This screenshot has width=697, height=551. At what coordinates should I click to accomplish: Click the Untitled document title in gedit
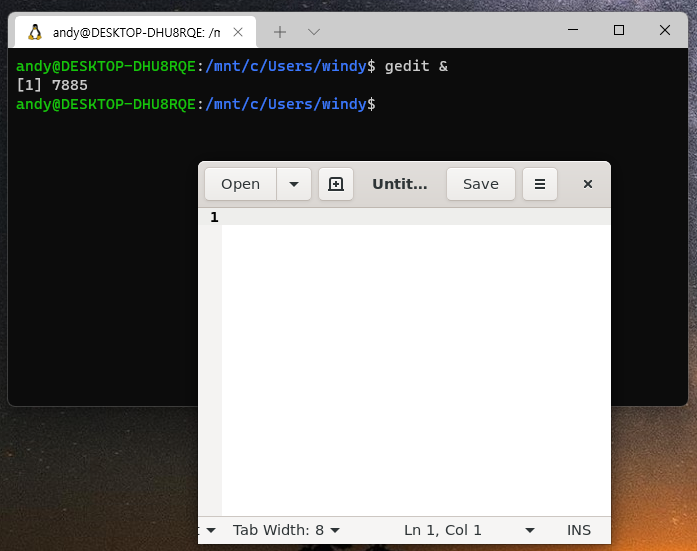pyautogui.click(x=400, y=184)
